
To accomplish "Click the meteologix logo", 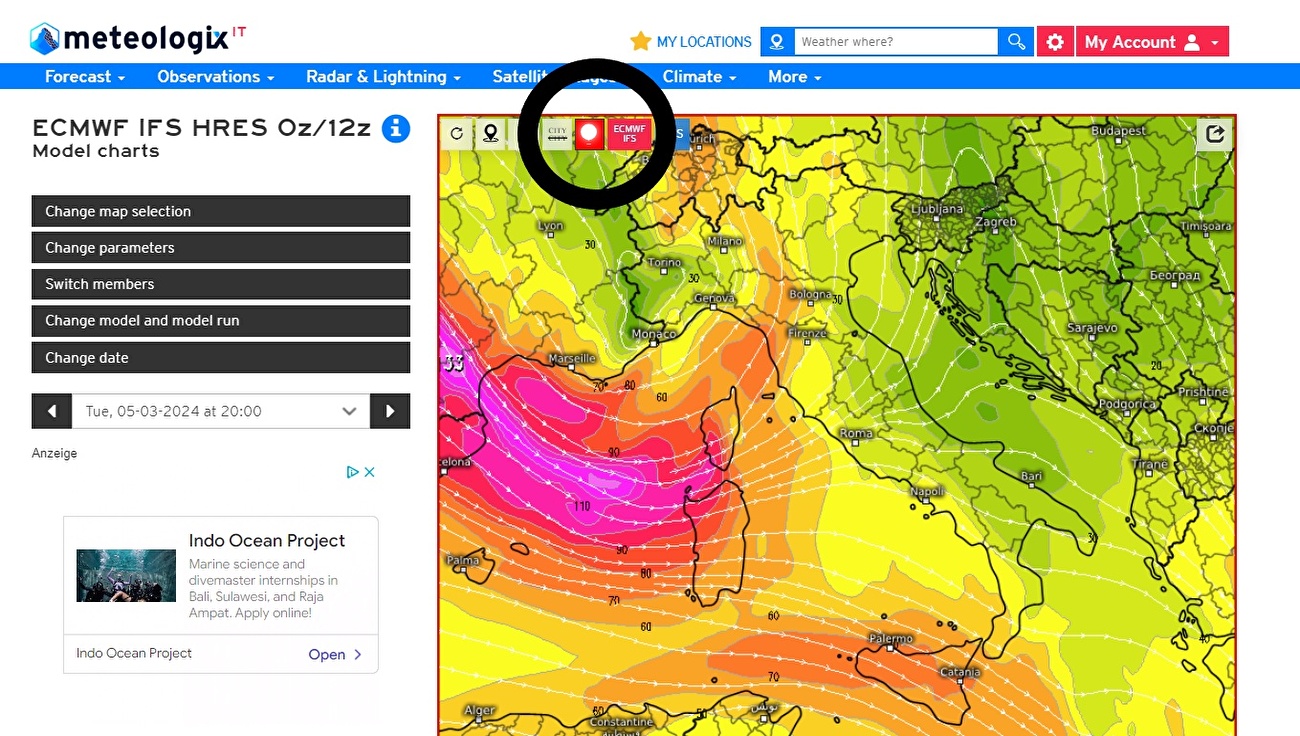I will 137,39.
